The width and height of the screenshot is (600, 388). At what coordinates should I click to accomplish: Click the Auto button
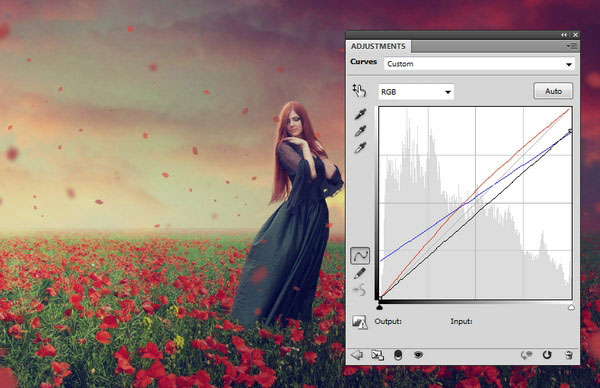click(x=553, y=91)
